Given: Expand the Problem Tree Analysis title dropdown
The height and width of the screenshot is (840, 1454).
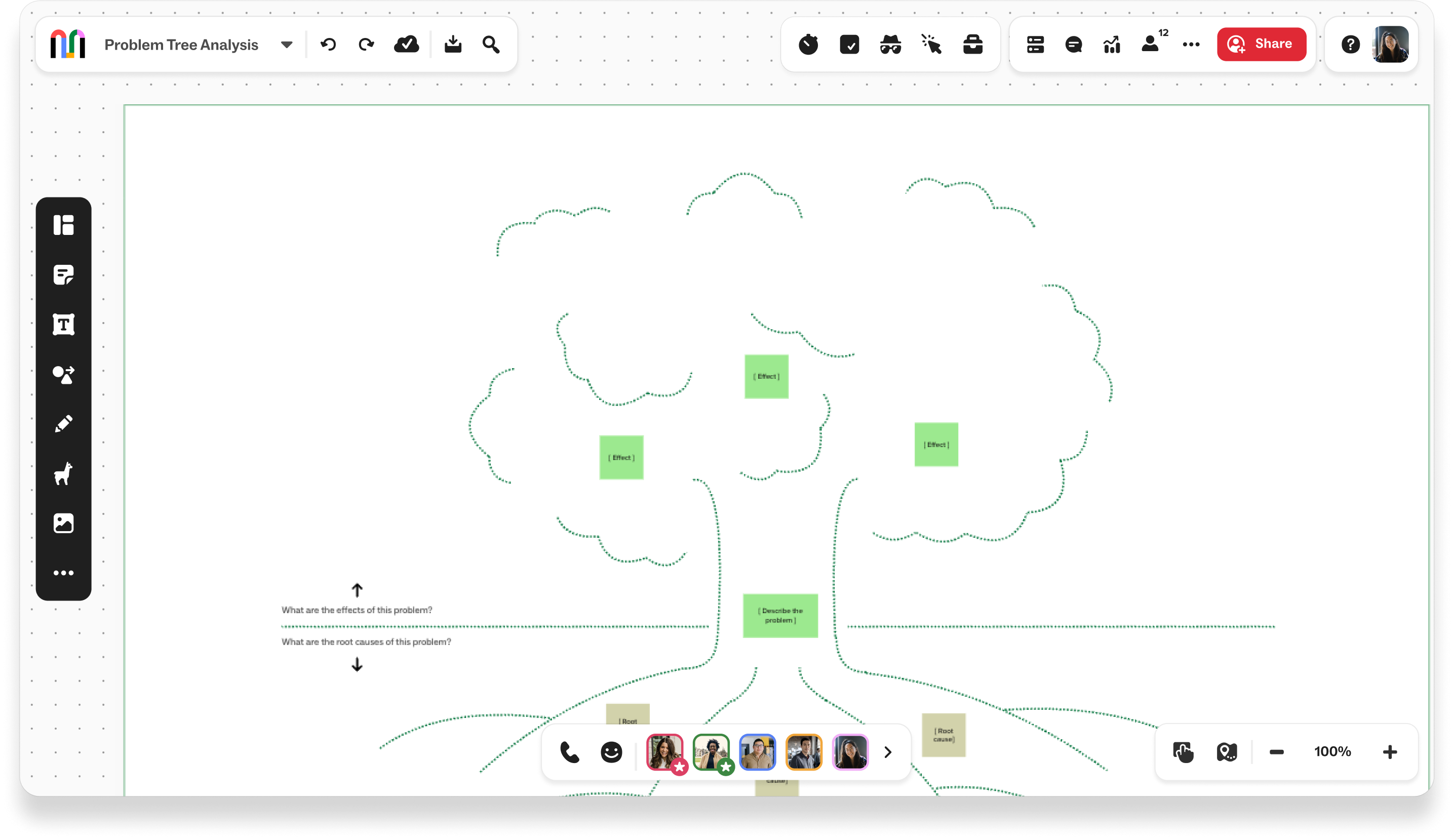Looking at the screenshot, I should tap(286, 45).
